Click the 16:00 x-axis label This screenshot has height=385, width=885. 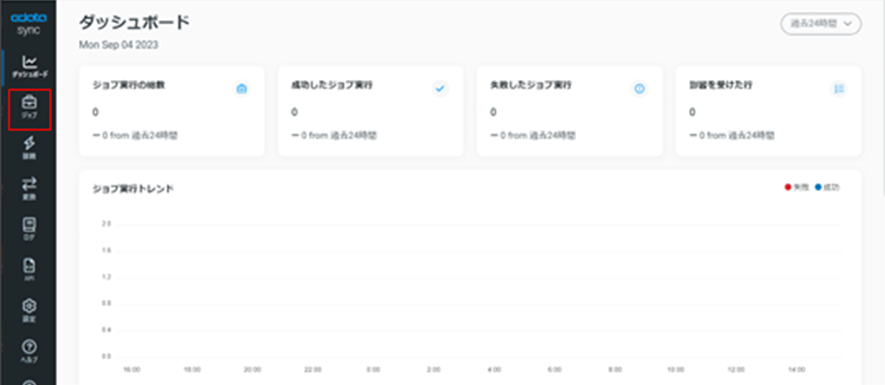[132, 370]
